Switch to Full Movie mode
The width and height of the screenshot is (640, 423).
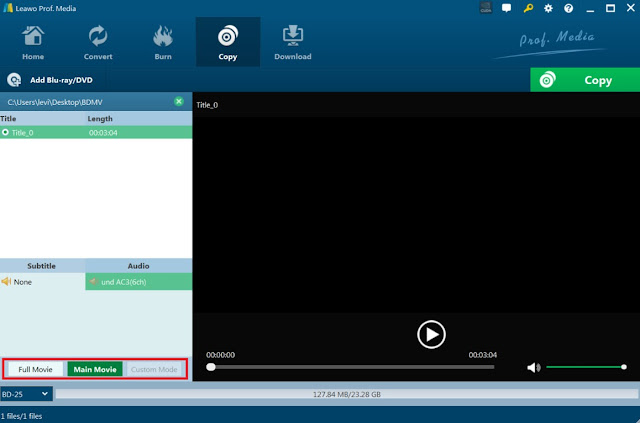(36, 370)
